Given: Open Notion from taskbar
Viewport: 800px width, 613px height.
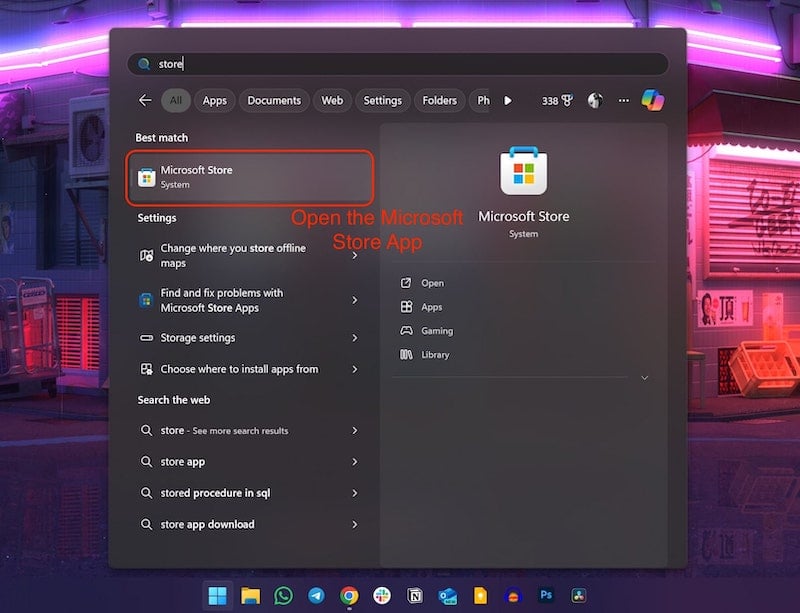Looking at the screenshot, I should click(x=415, y=596).
